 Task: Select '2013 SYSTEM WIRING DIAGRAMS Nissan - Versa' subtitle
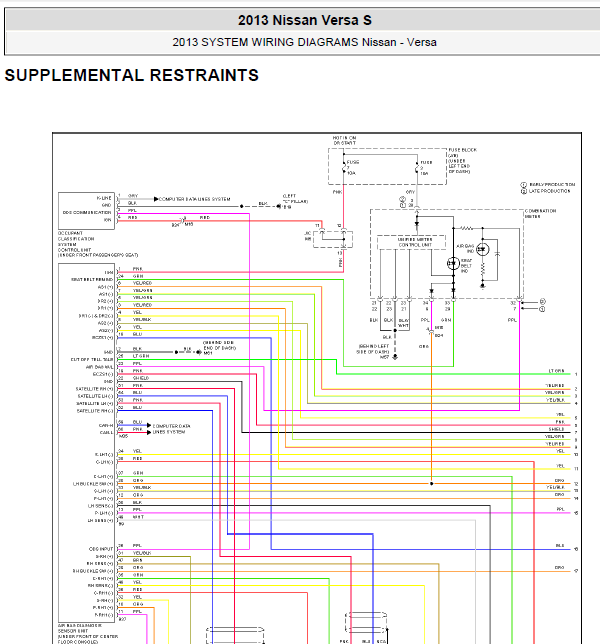304,42
